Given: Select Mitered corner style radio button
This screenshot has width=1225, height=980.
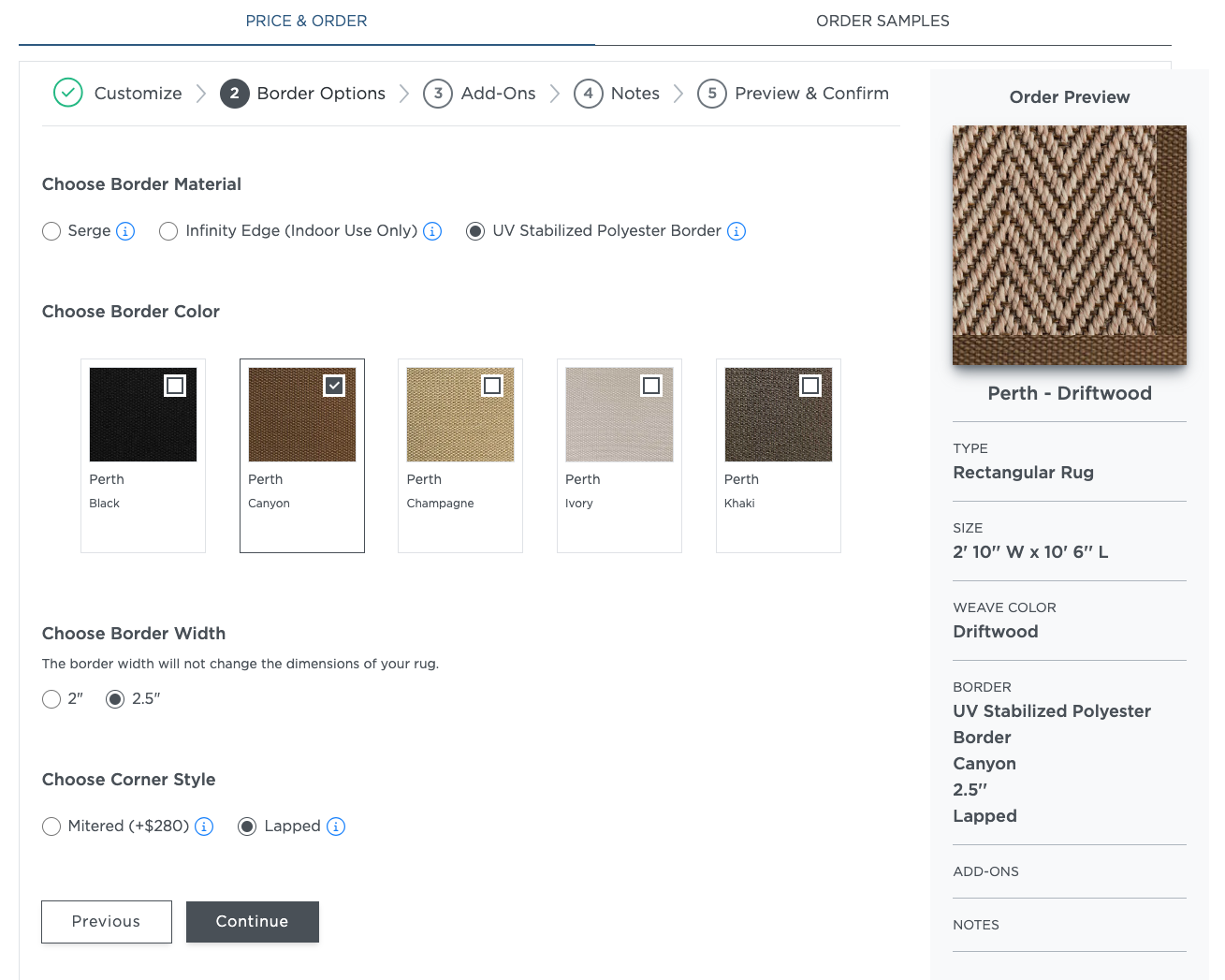Looking at the screenshot, I should tap(51, 826).
